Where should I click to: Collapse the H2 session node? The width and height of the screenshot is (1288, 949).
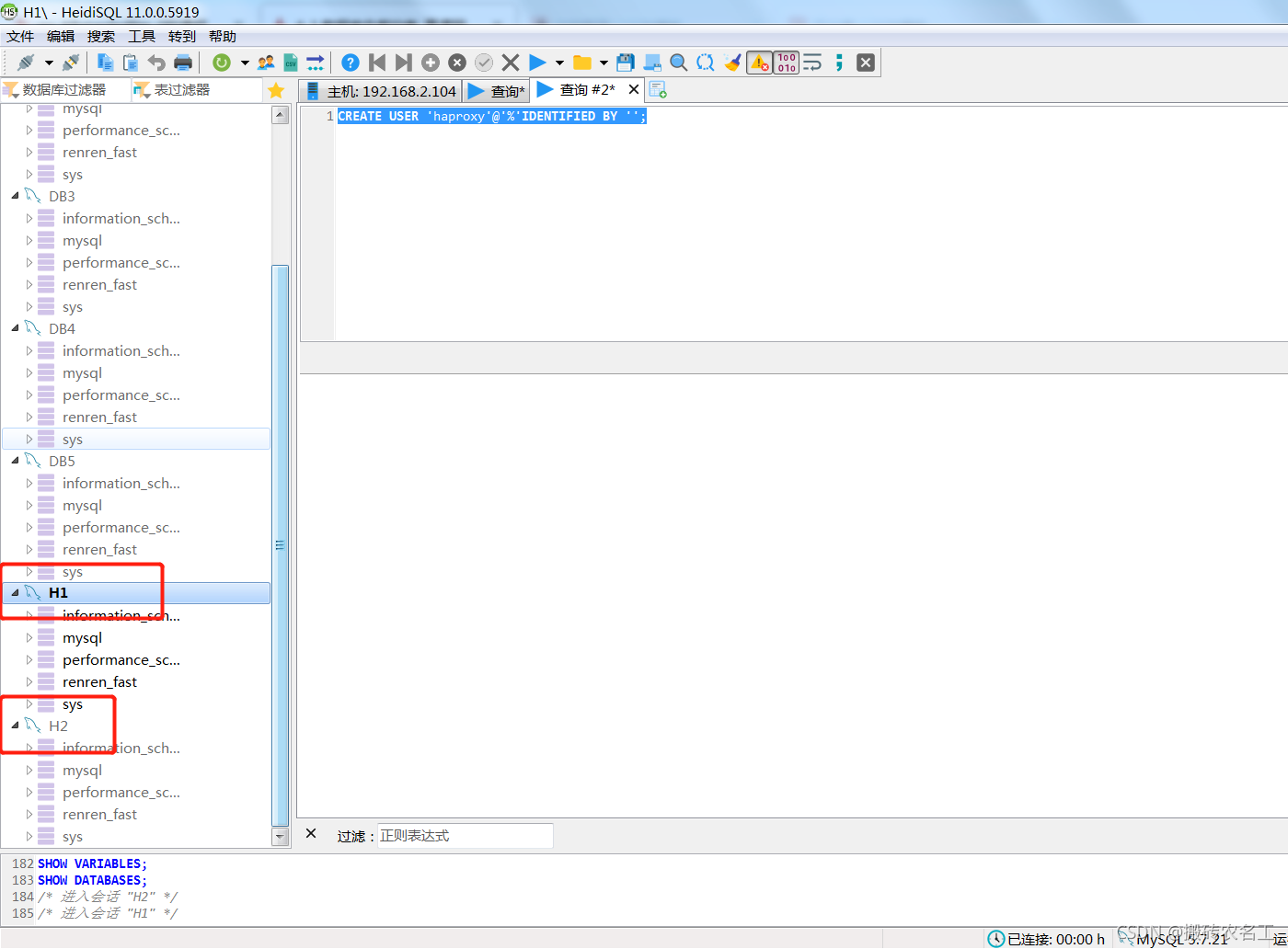pos(15,726)
